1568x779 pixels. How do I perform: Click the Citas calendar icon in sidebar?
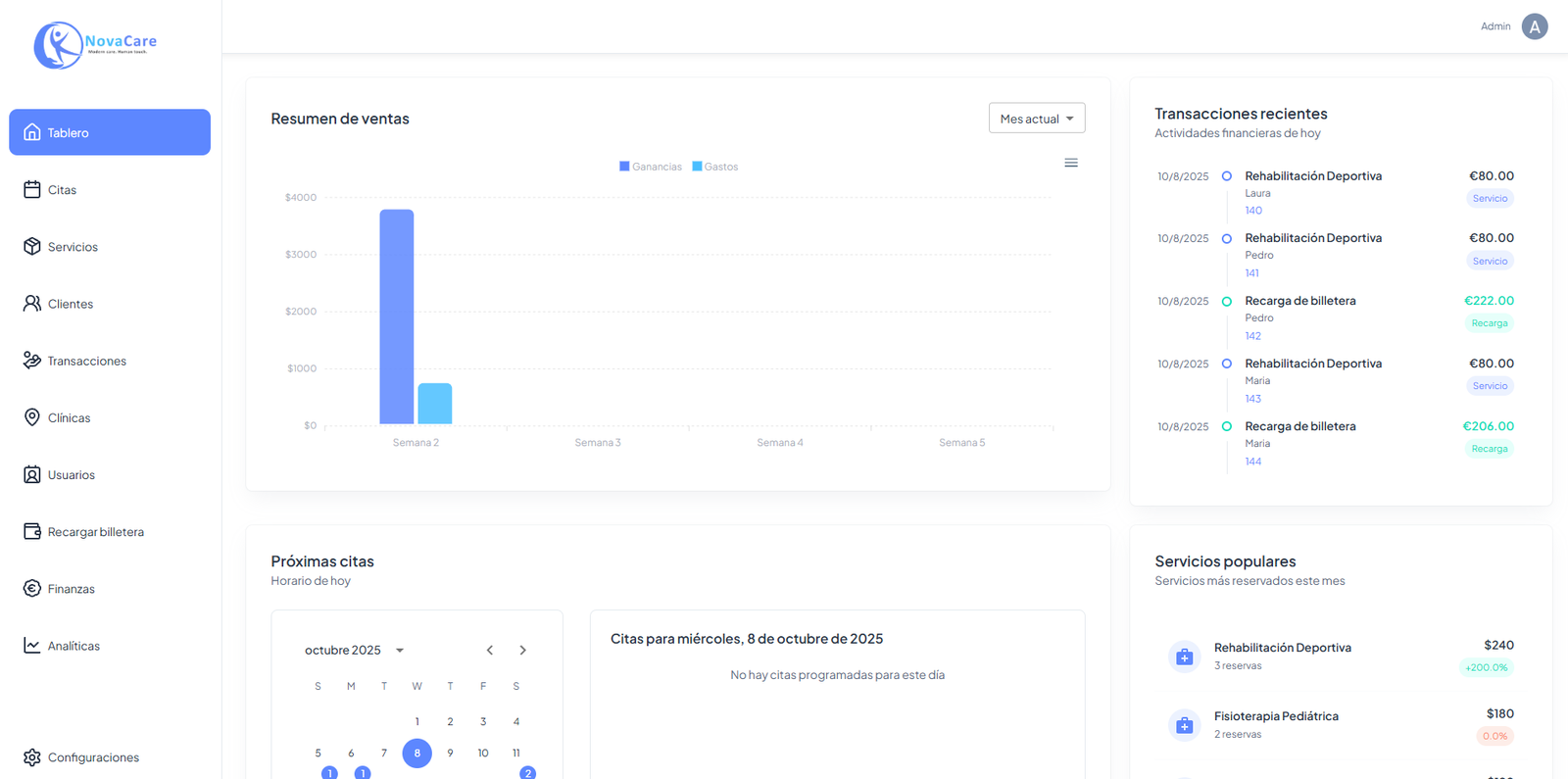coord(32,189)
